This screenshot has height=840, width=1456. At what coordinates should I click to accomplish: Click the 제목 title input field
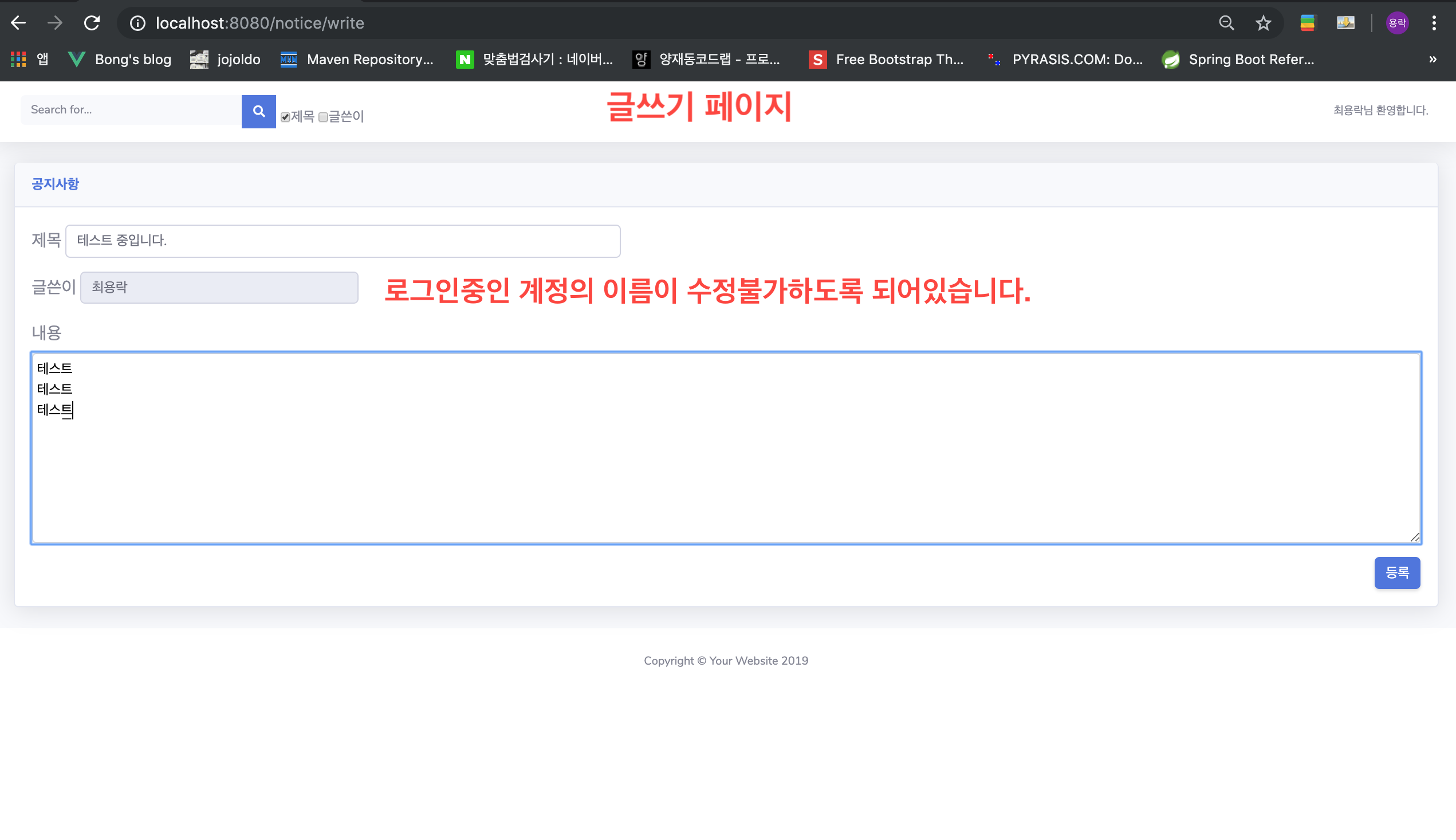(343, 241)
